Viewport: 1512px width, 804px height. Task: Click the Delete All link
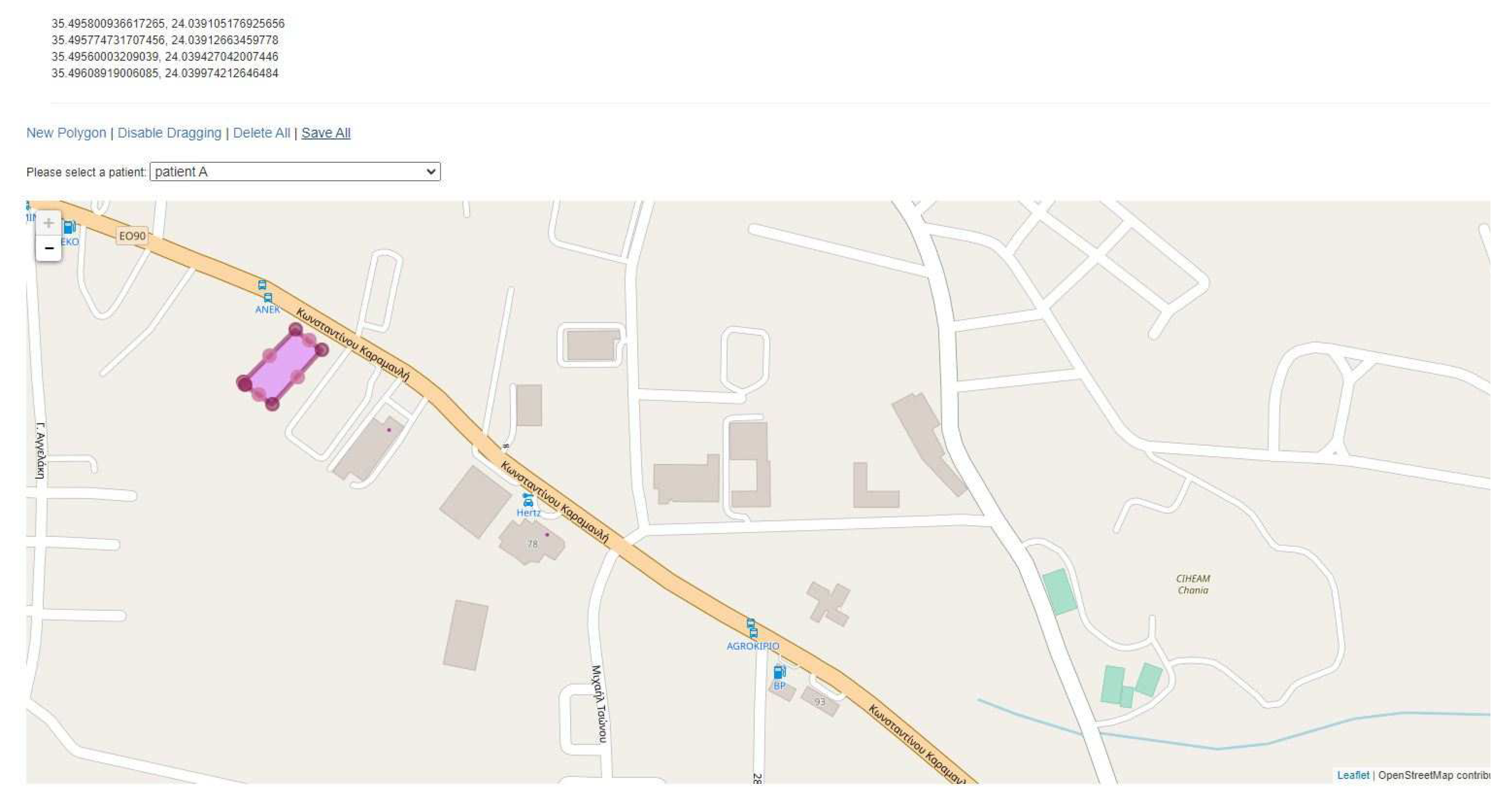point(262,133)
